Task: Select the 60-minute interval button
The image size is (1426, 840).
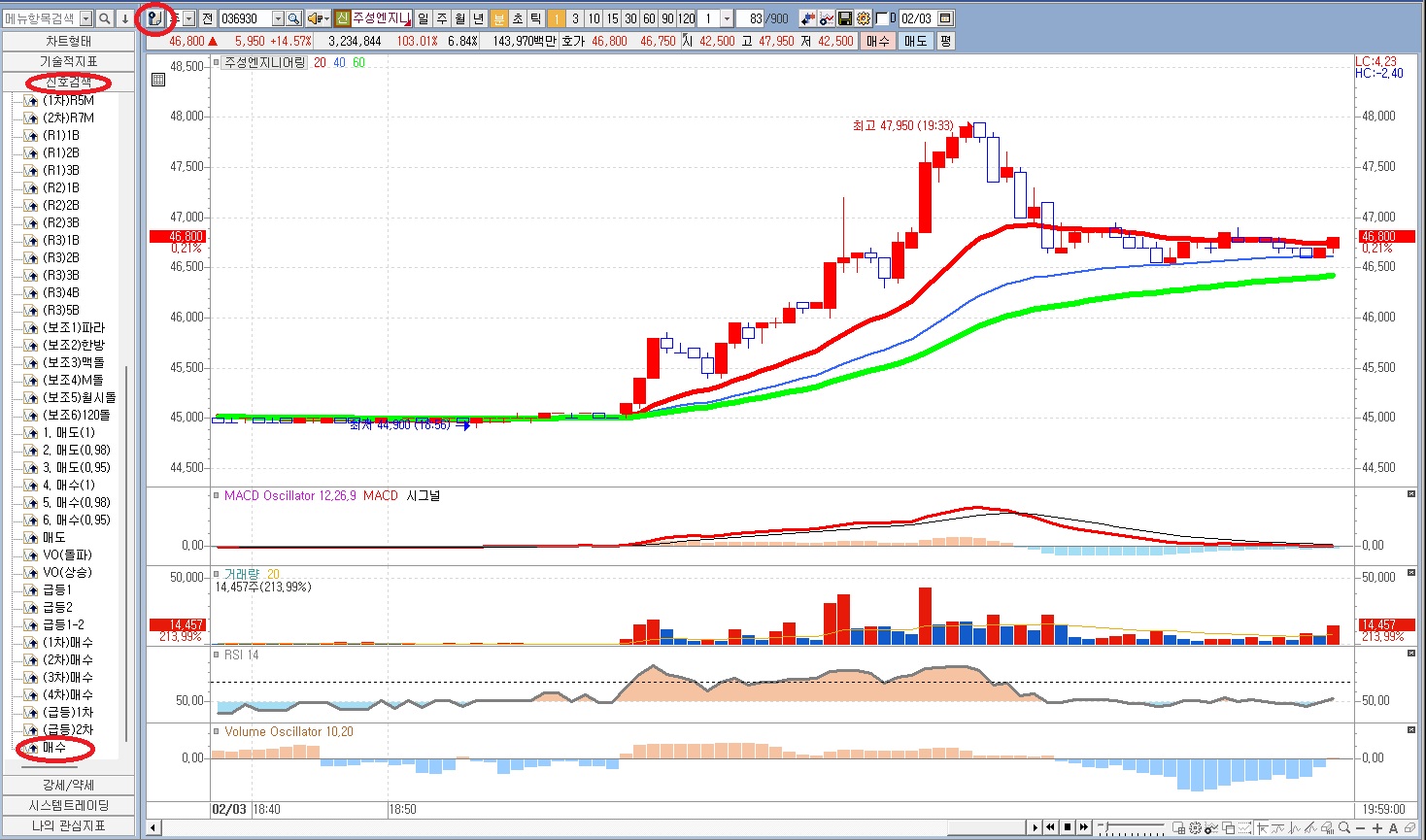Action: point(649,18)
